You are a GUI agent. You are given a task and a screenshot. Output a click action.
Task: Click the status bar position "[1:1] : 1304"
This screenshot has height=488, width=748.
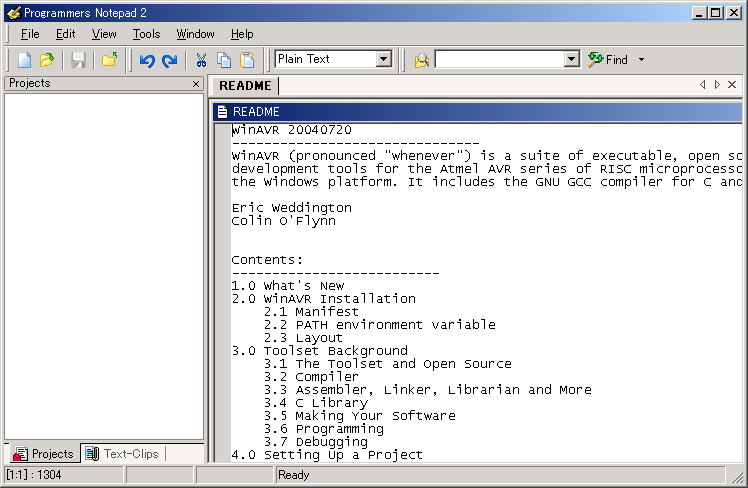34,475
